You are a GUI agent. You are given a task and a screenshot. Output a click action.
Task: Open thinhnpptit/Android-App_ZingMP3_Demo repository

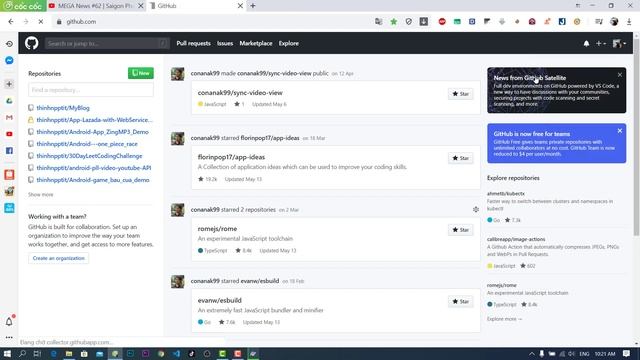[92, 132]
